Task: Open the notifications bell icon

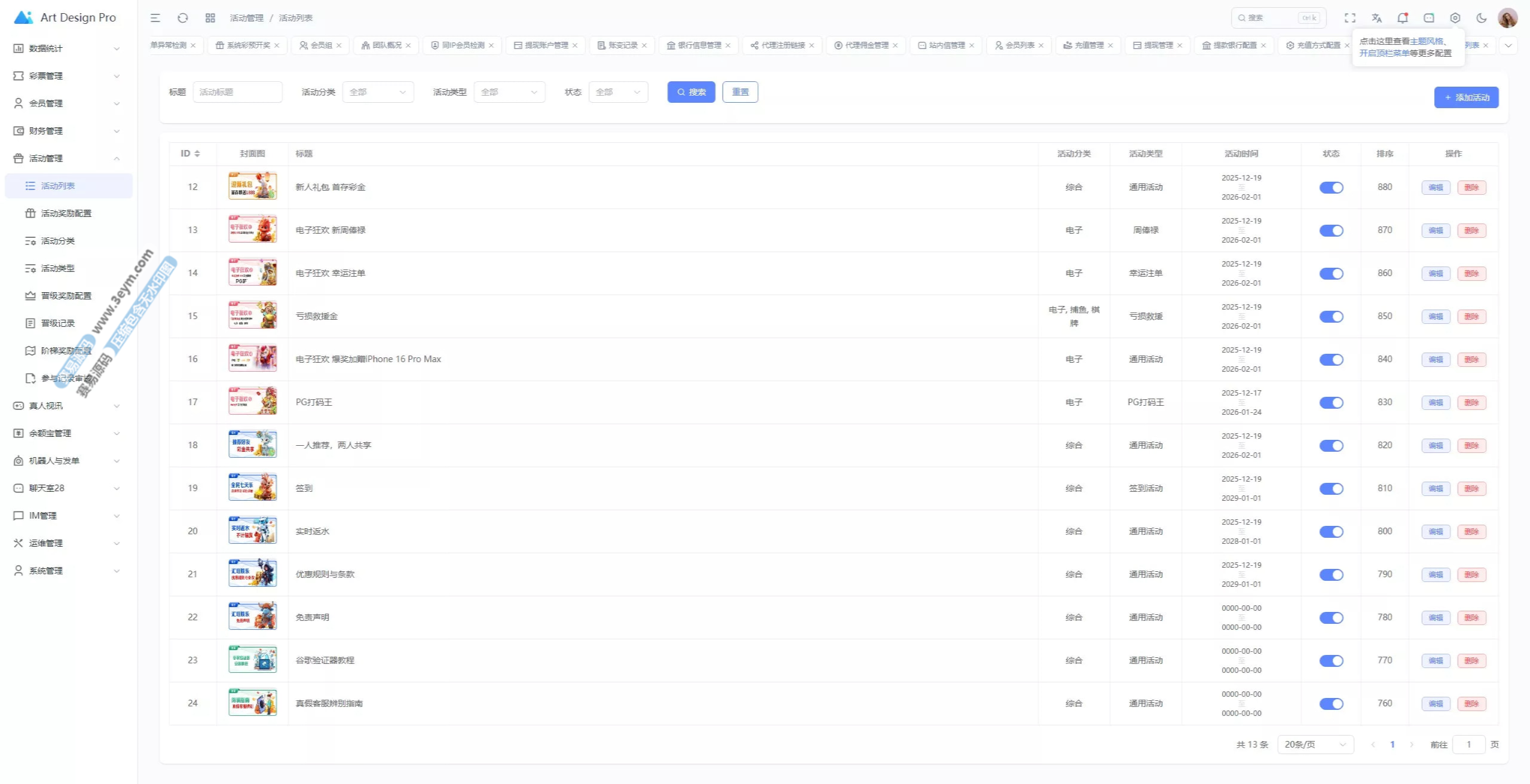Action: tap(1403, 18)
